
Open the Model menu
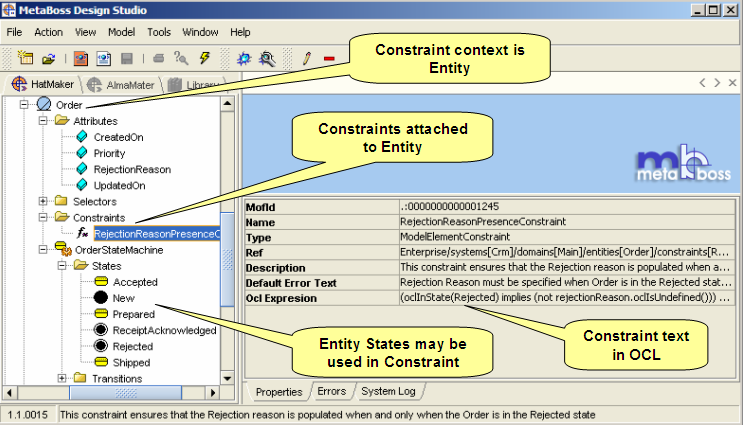(x=121, y=32)
